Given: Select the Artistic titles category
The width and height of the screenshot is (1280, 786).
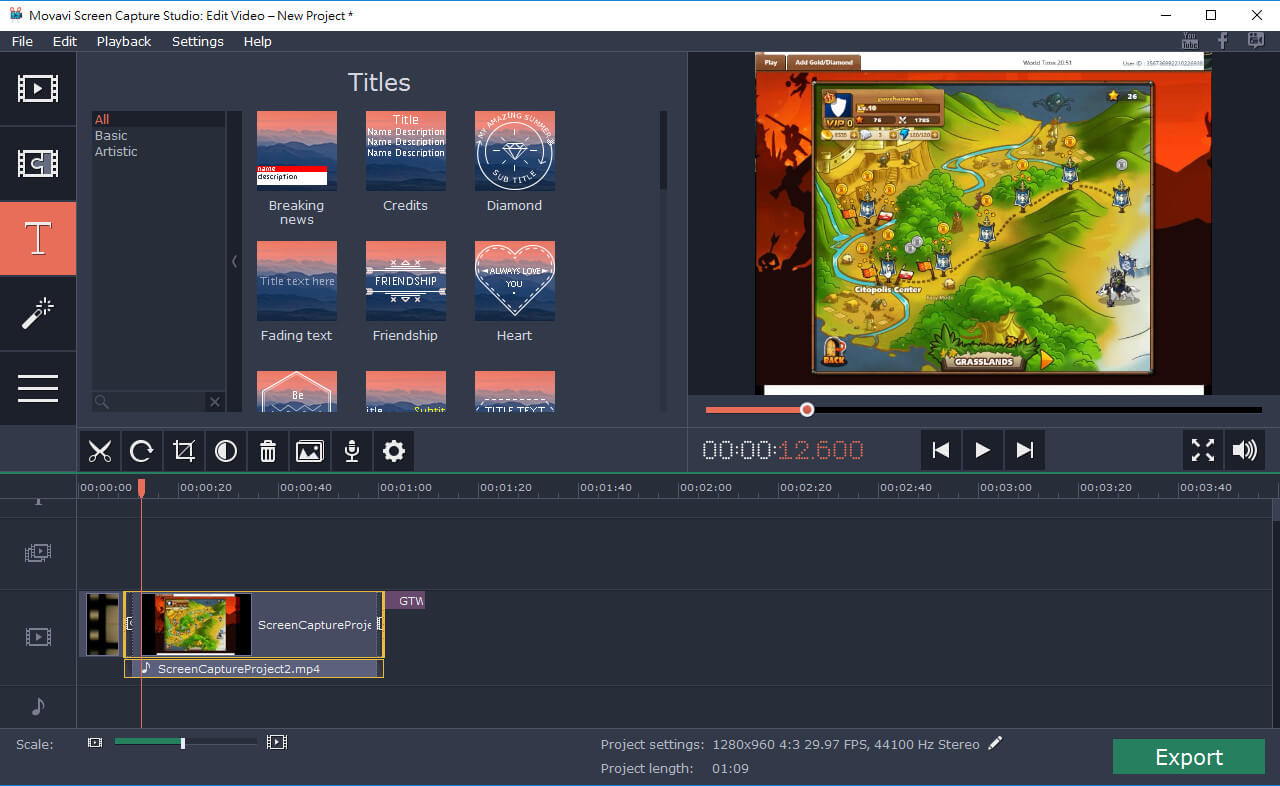Looking at the screenshot, I should 116,152.
